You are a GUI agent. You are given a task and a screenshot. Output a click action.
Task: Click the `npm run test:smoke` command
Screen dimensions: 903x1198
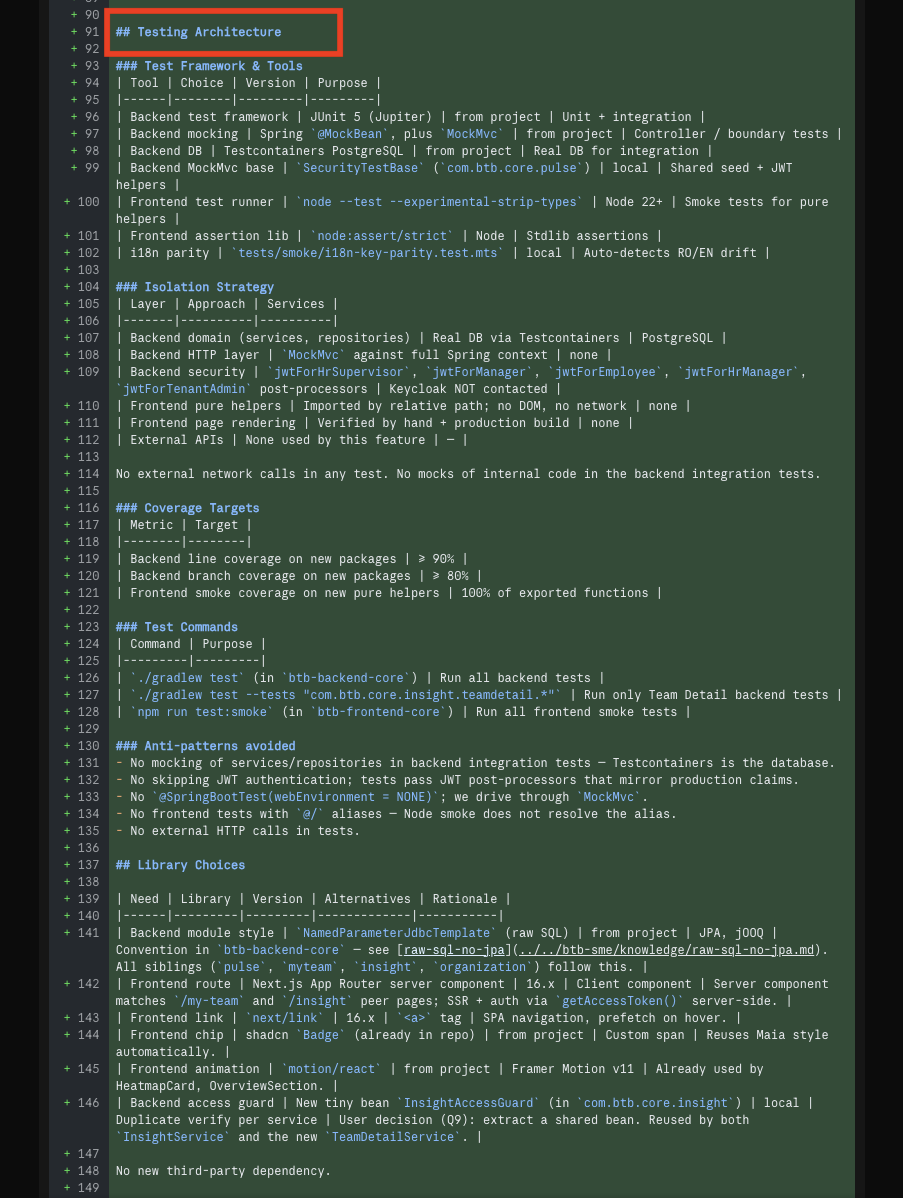(202, 712)
